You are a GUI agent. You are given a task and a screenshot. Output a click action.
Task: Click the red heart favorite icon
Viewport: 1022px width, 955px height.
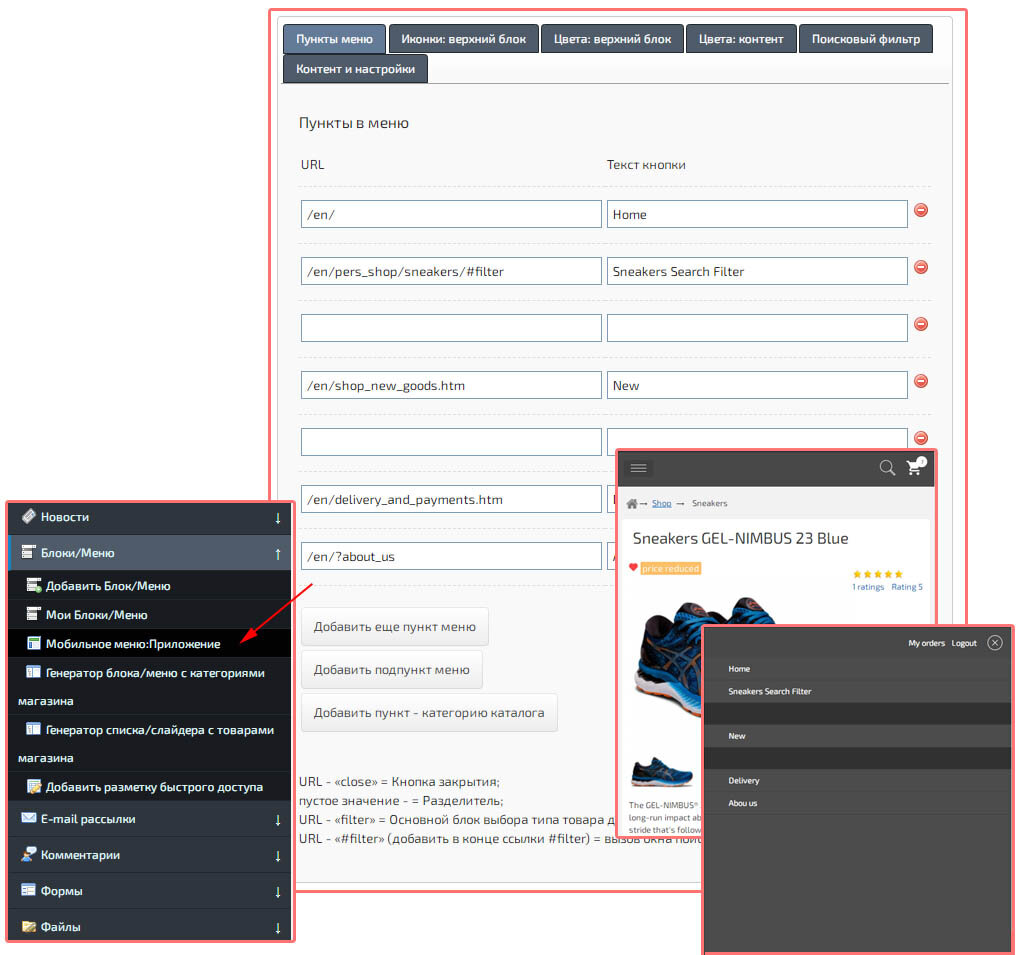pos(633,567)
